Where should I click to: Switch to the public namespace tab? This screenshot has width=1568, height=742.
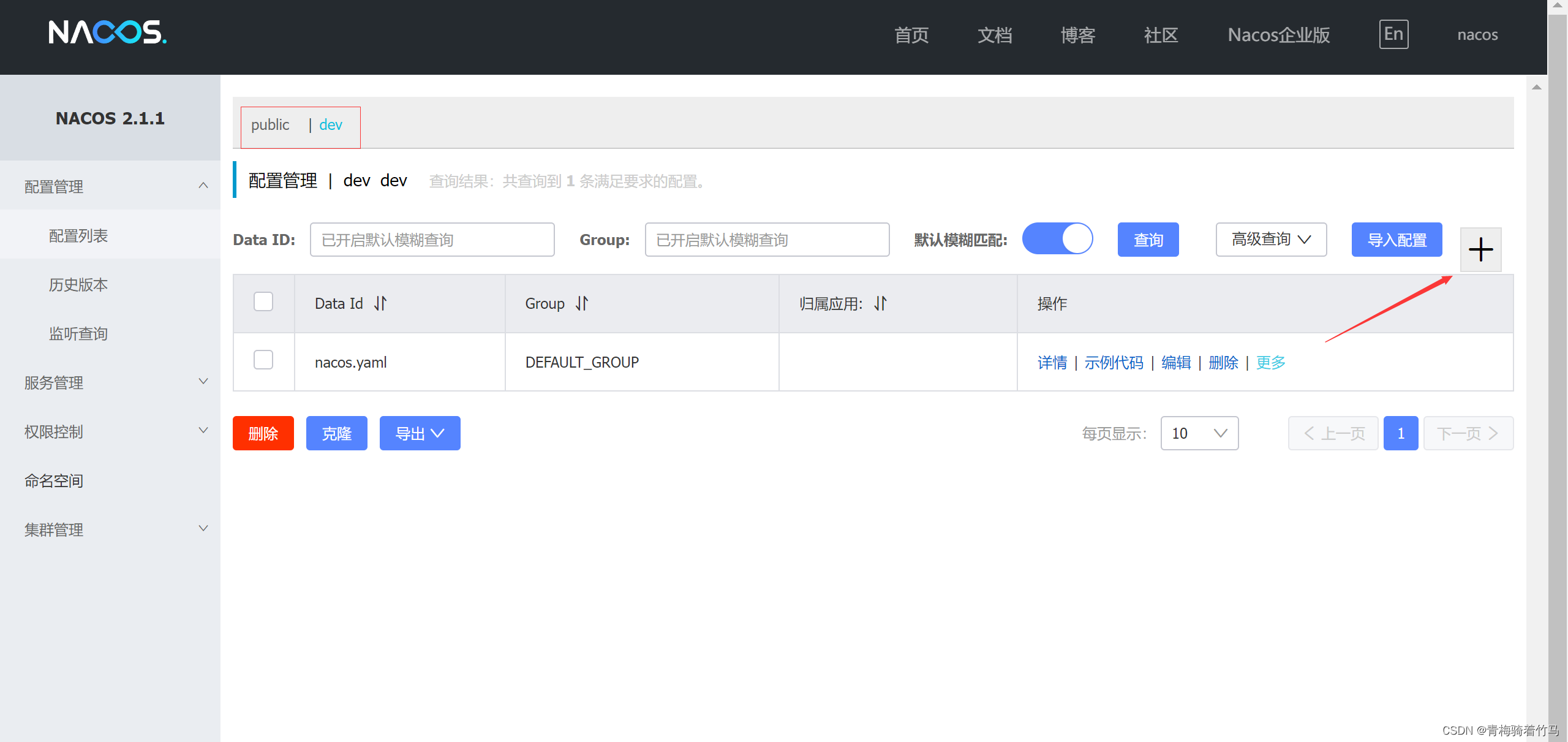tap(270, 125)
